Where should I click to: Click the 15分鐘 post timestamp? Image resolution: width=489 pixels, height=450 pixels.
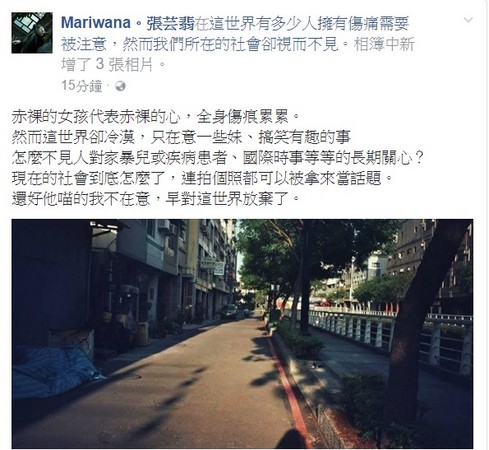pos(82,86)
